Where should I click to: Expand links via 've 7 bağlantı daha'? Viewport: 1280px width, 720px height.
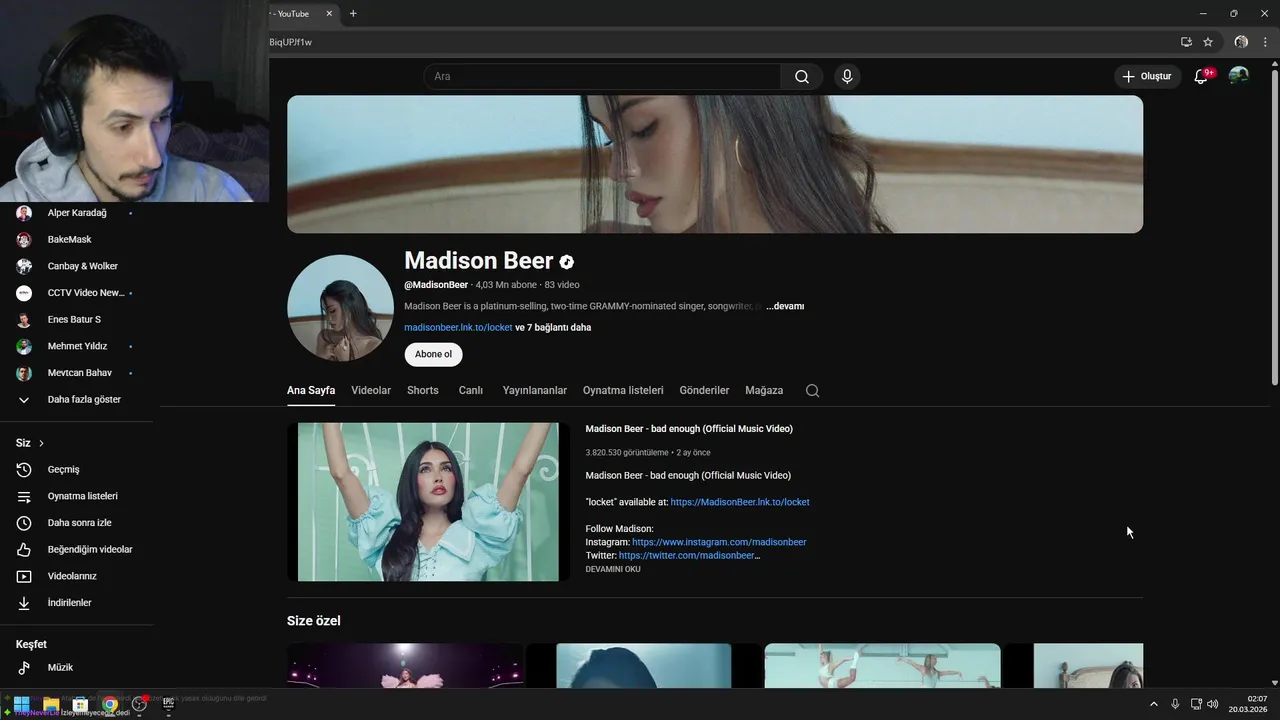point(553,327)
